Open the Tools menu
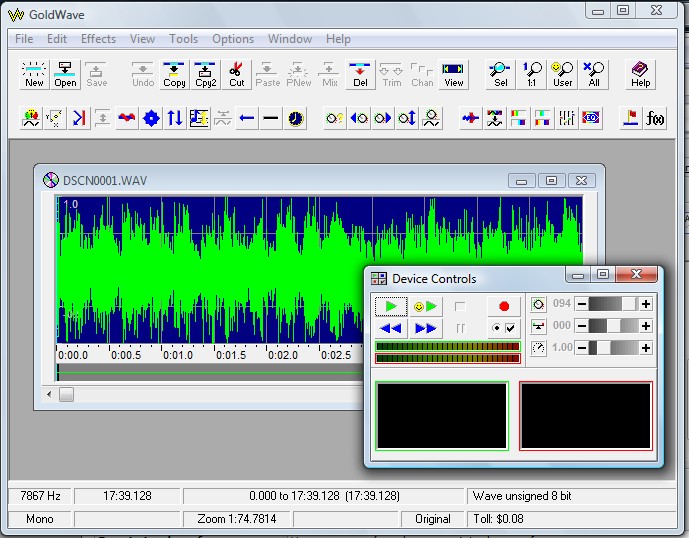 click(x=184, y=39)
